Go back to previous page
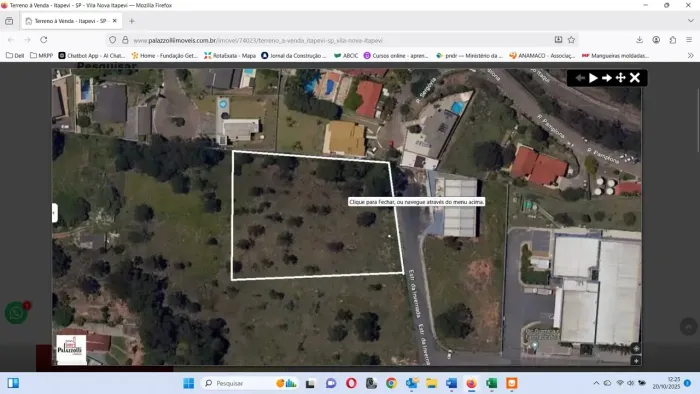The height and width of the screenshot is (394, 700). (11, 40)
